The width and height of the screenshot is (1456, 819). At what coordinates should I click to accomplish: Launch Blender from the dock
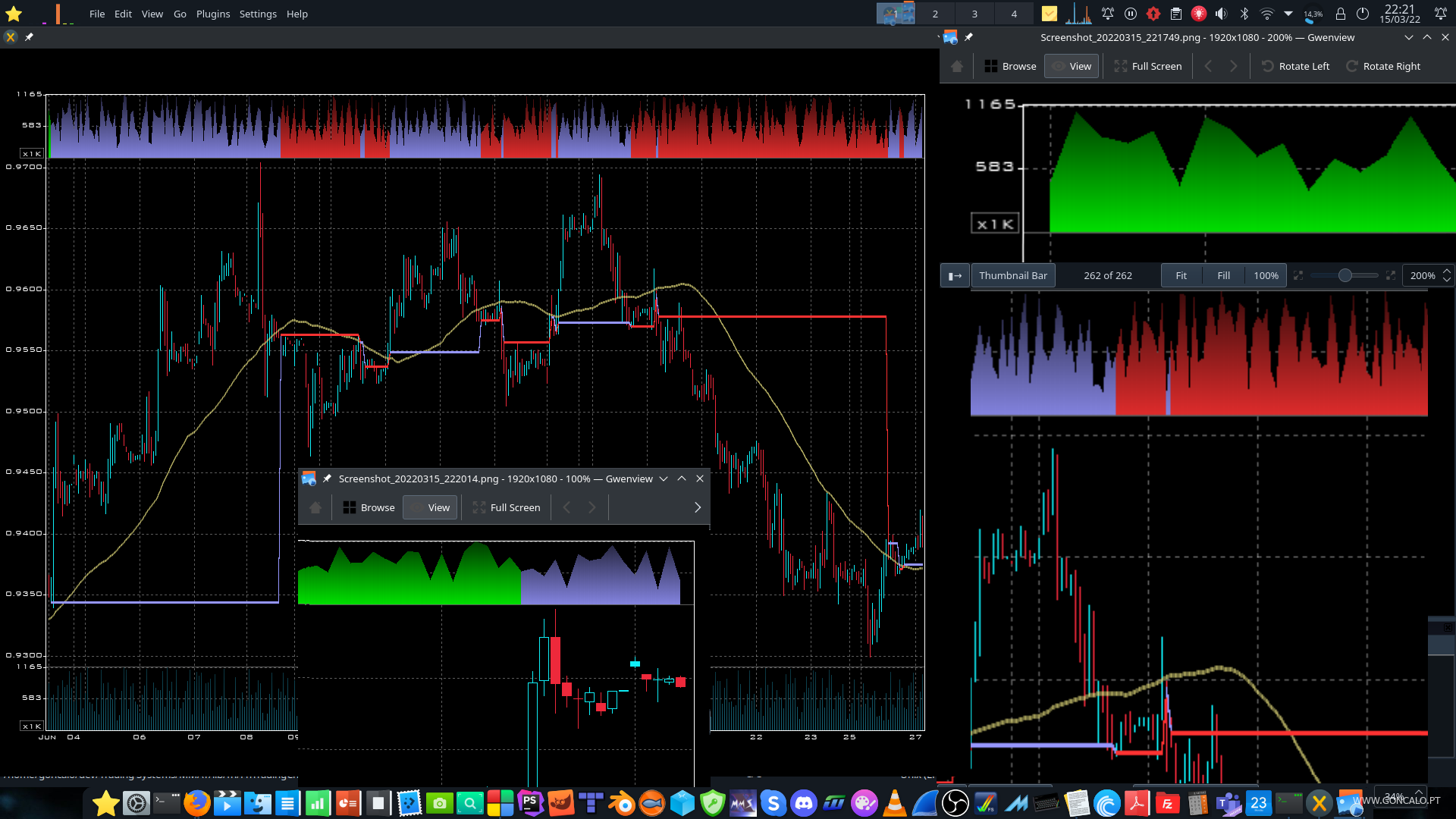tap(622, 803)
